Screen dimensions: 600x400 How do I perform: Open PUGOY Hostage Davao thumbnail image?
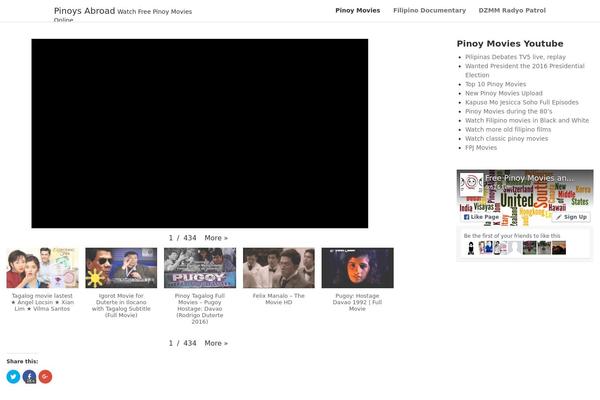(200, 268)
